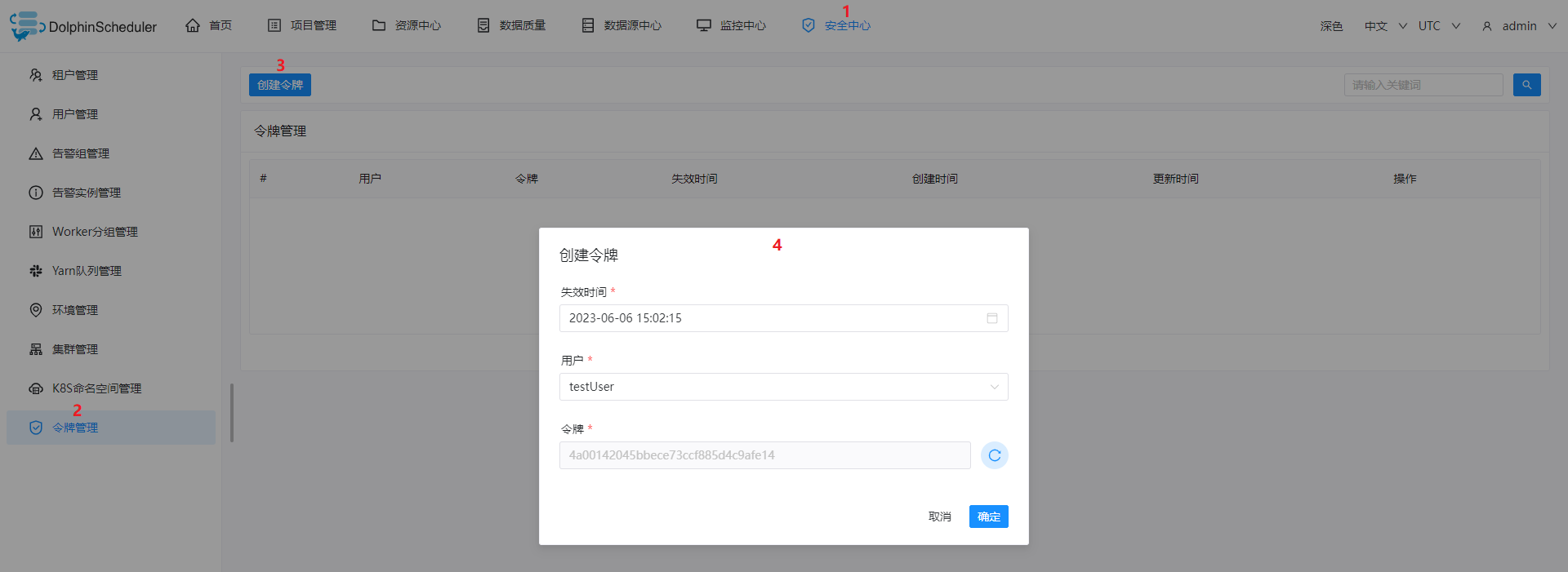Click the 请输入关键词 search input
The height and width of the screenshot is (572, 1568).
(x=1423, y=85)
